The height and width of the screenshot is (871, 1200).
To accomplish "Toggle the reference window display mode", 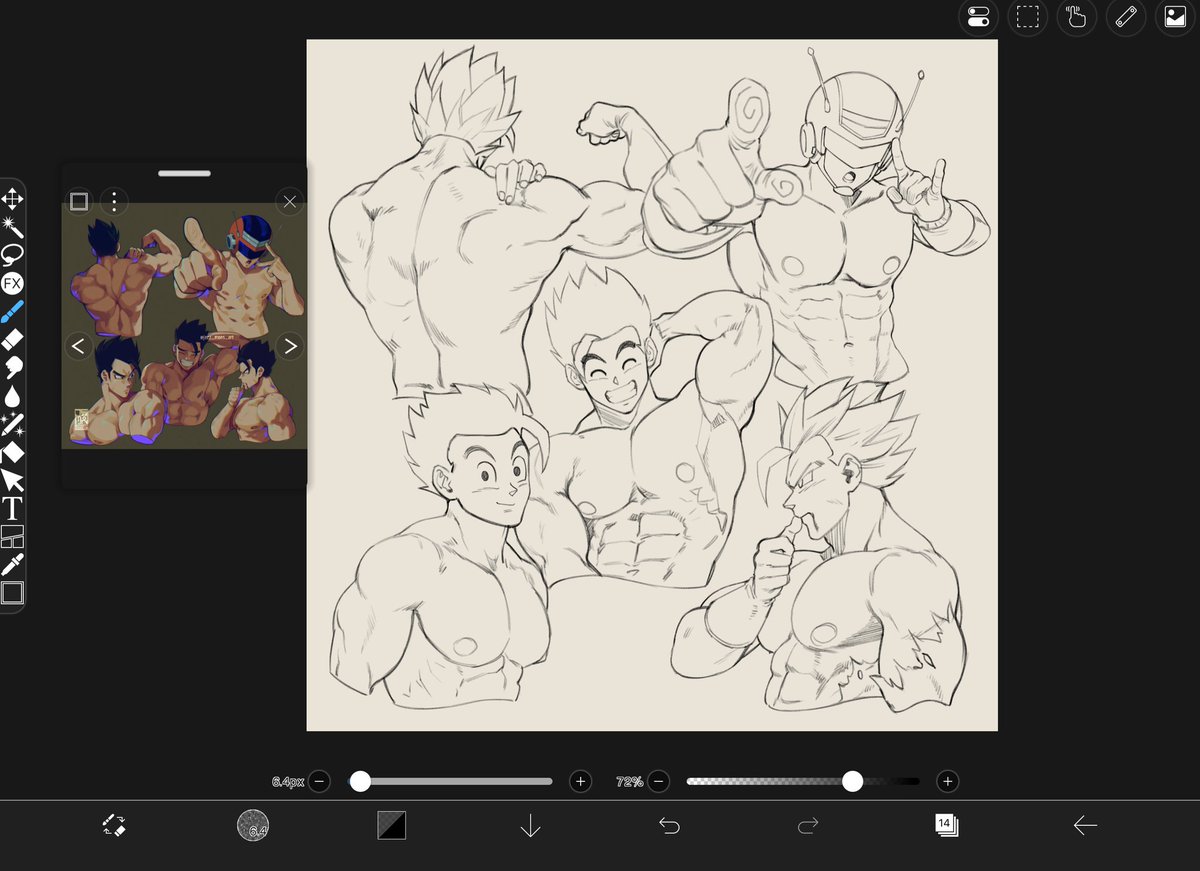I will coord(80,201).
